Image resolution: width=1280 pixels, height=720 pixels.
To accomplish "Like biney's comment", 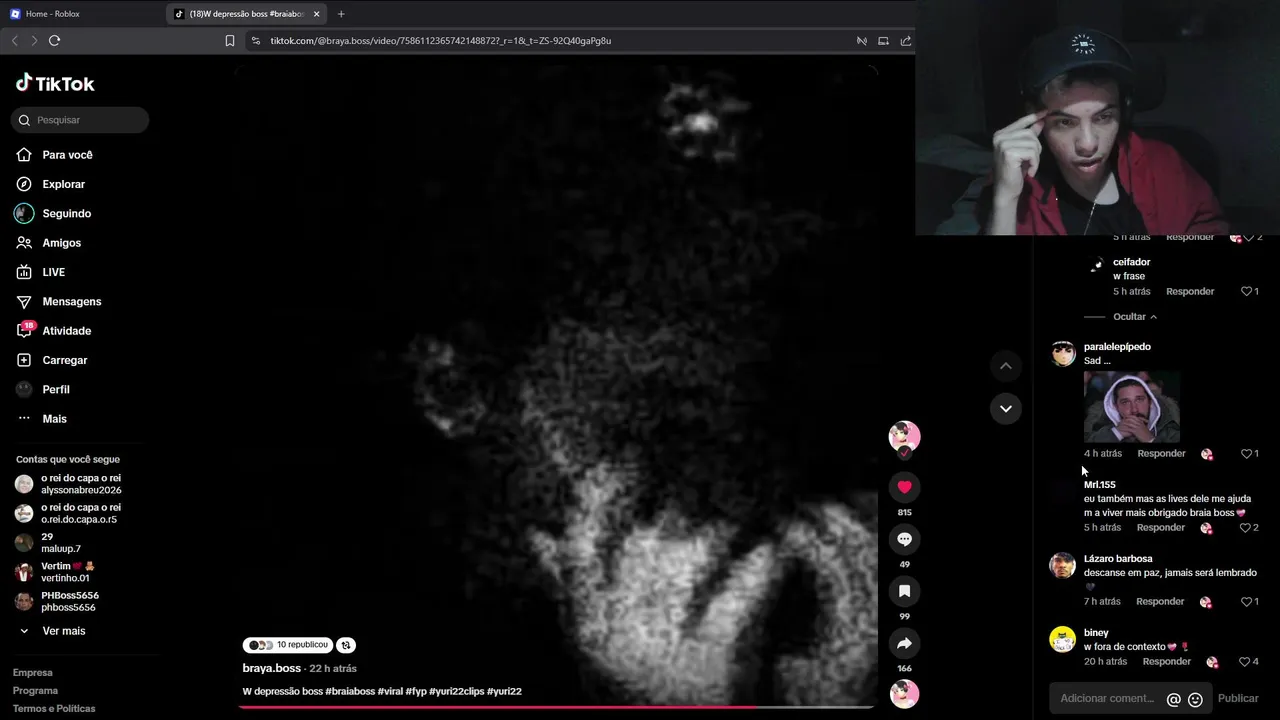I will [x=1245, y=662].
